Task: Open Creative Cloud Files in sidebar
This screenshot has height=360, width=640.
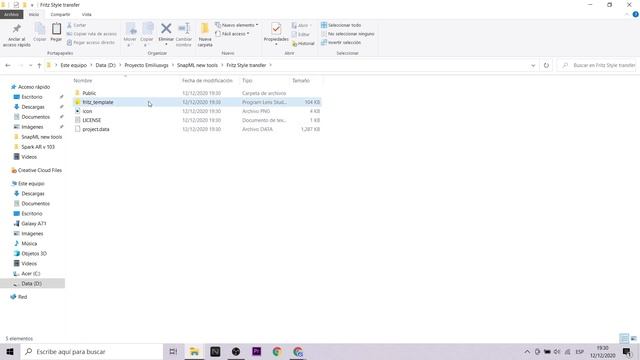Action: coord(40,170)
